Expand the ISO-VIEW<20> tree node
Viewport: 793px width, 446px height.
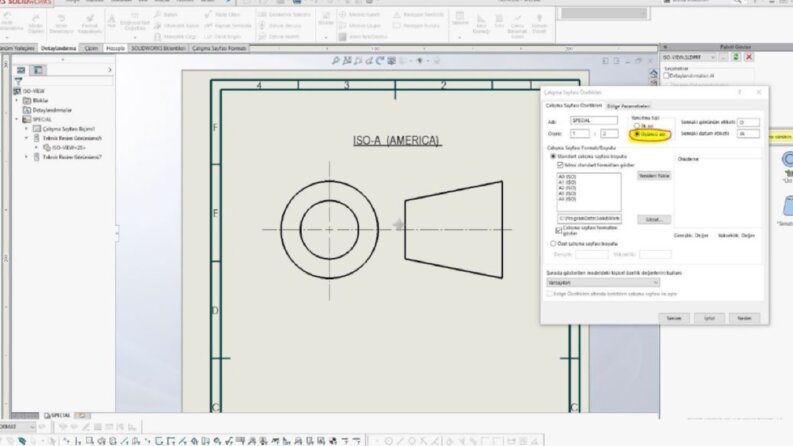tap(36, 148)
